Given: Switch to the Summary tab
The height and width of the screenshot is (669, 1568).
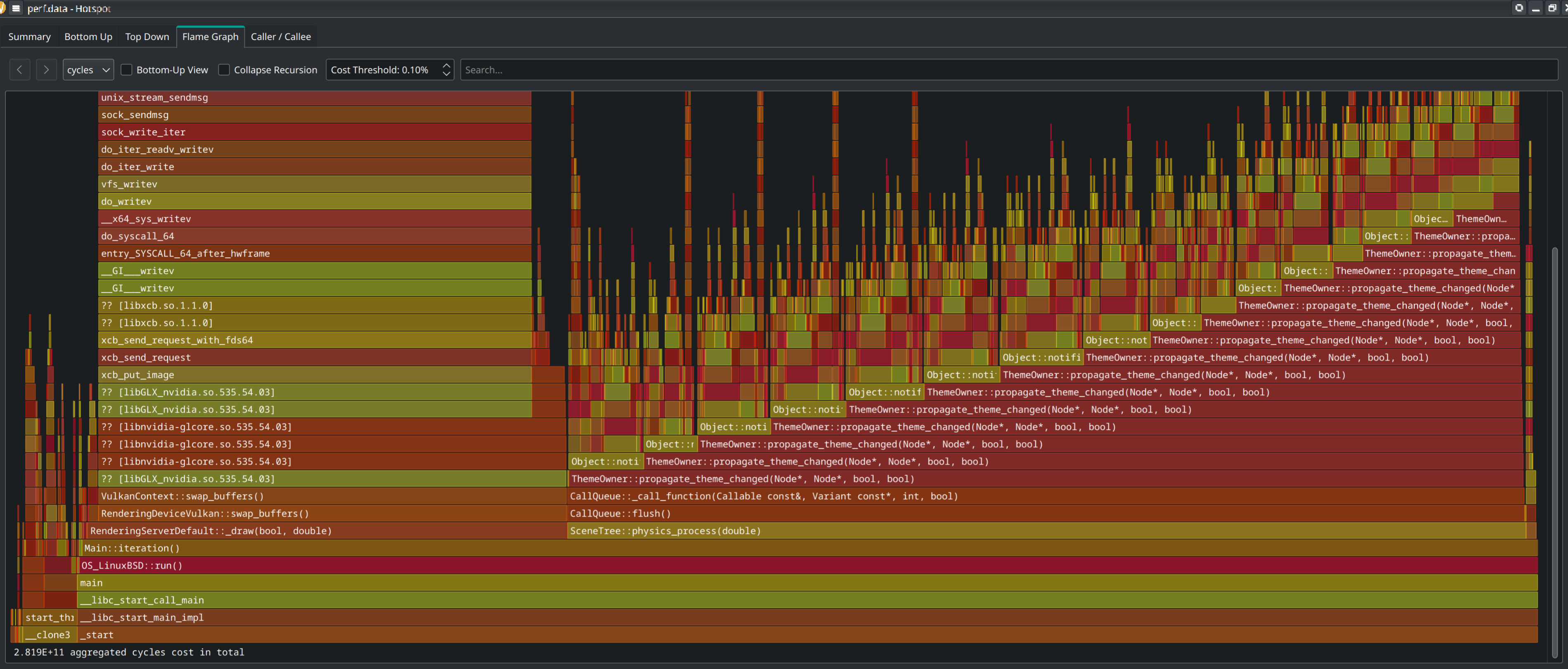Looking at the screenshot, I should tap(29, 36).
